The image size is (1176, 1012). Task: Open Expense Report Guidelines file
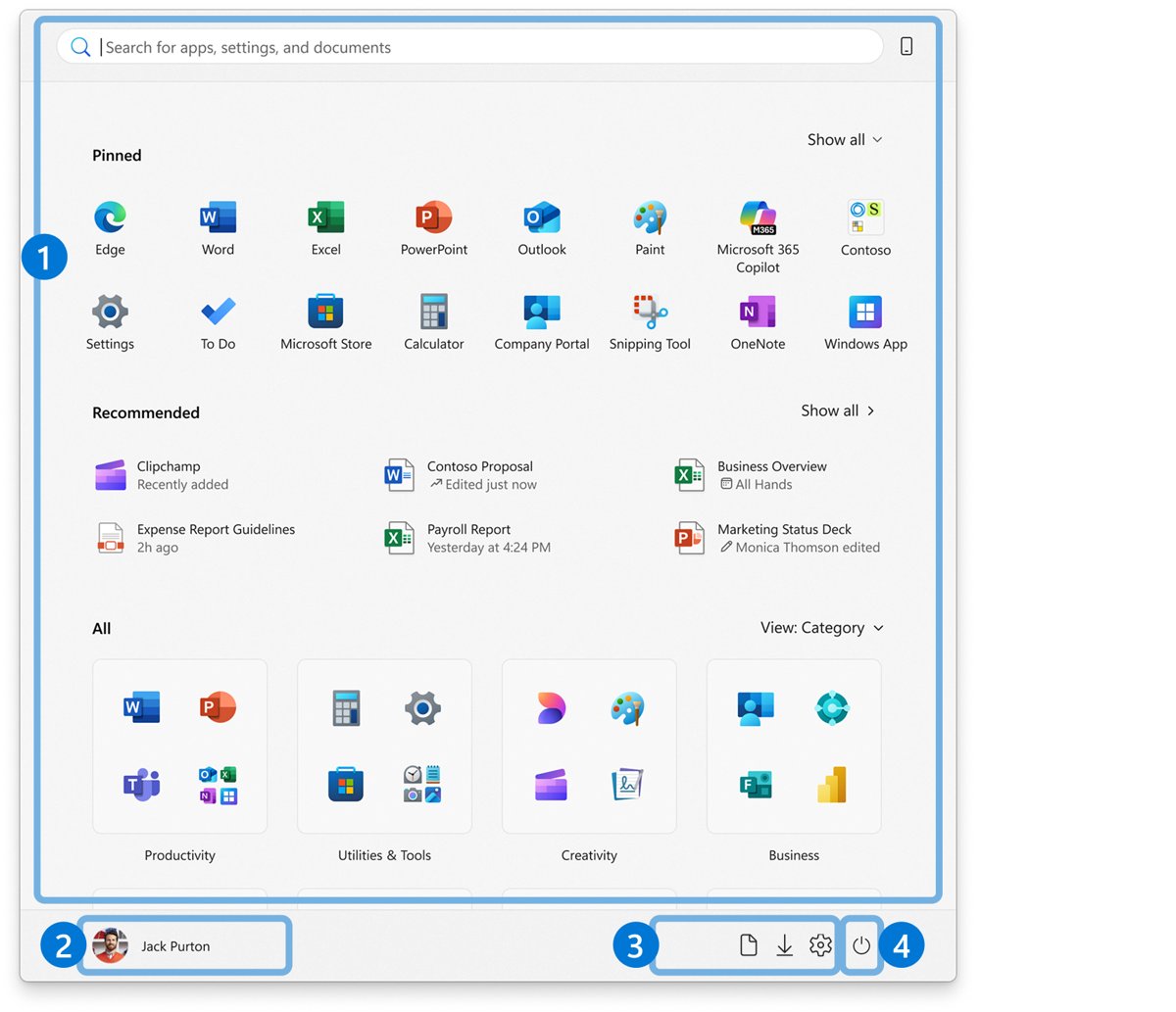(x=195, y=538)
